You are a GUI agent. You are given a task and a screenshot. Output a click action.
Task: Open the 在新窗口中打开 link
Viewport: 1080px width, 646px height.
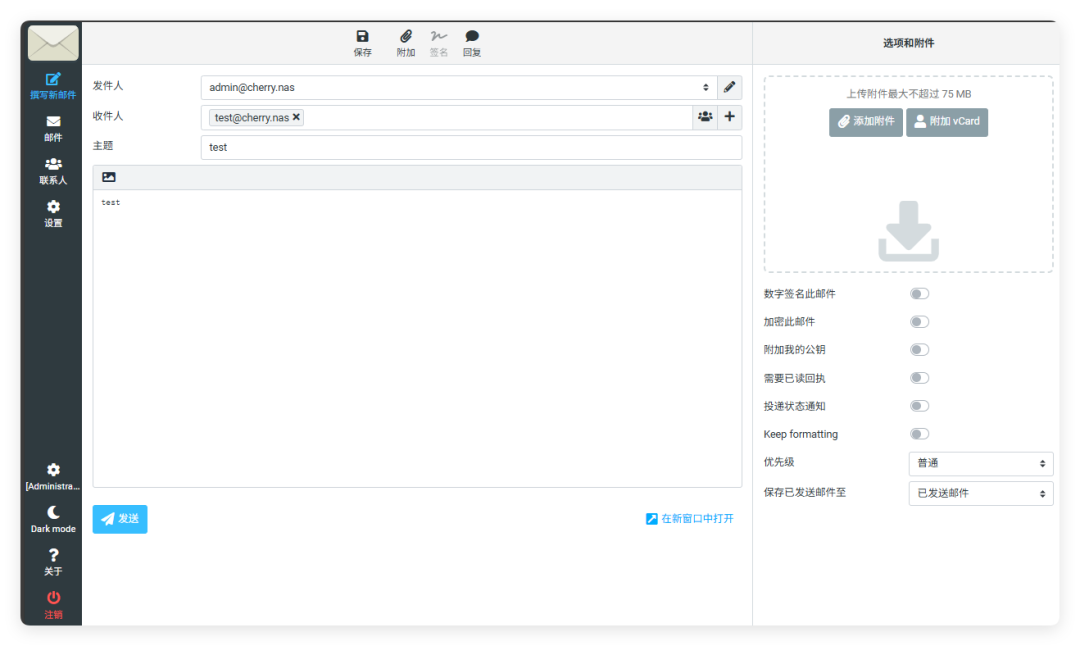pos(689,519)
